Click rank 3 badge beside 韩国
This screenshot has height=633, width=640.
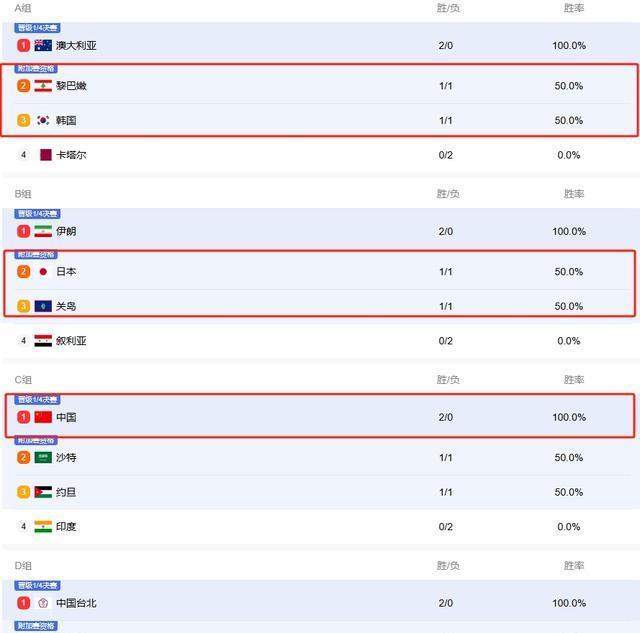[24, 120]
